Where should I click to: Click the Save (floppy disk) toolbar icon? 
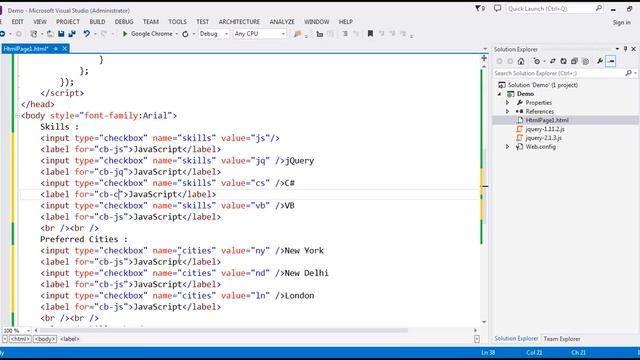point(61,34)
